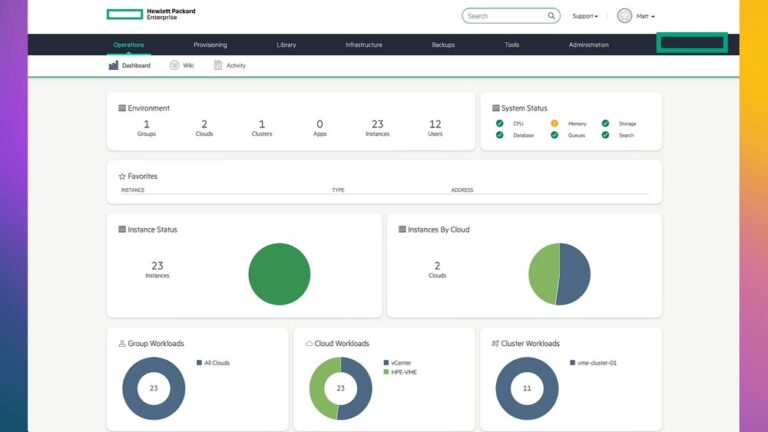Open the Provisioning menu
Image resolution: width=768 pixels, height=432 pixels.
(210, 45)
